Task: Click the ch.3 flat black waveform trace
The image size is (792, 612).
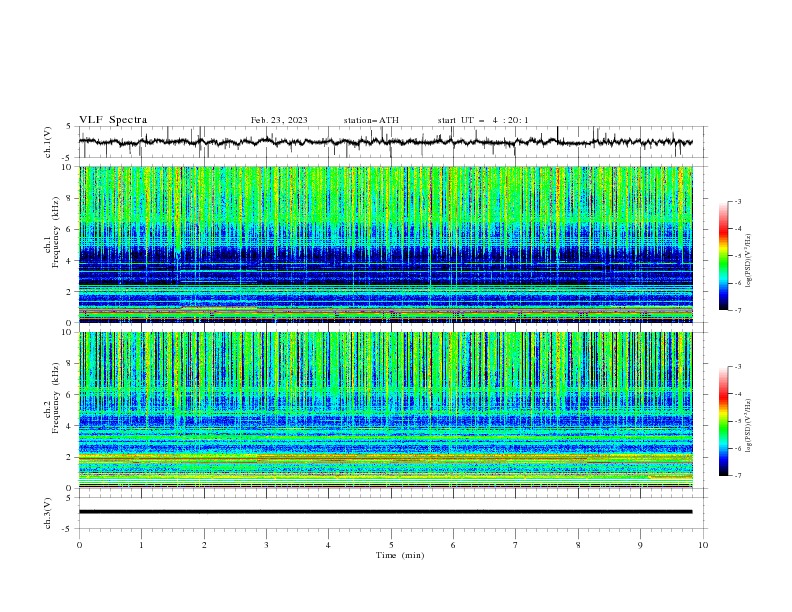Action: 385,512
